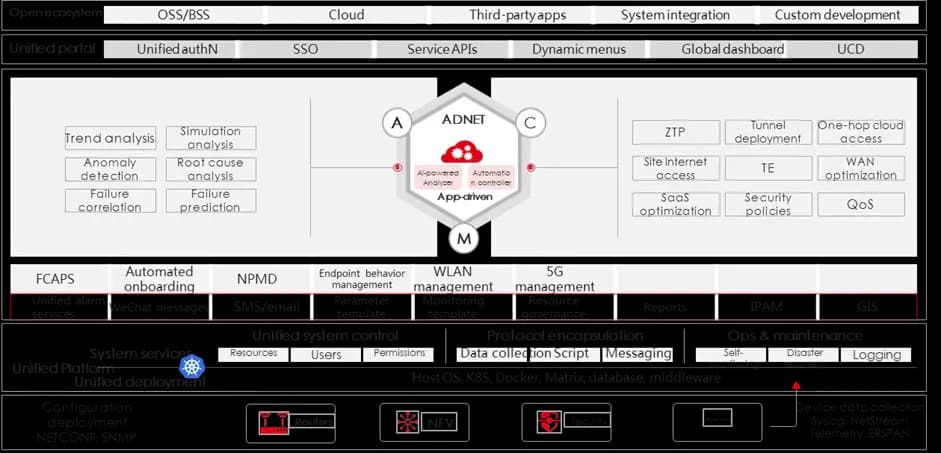This screenshot has width=941, height=453.
Task: Click Anomaly detection
Action: (110, 169)
